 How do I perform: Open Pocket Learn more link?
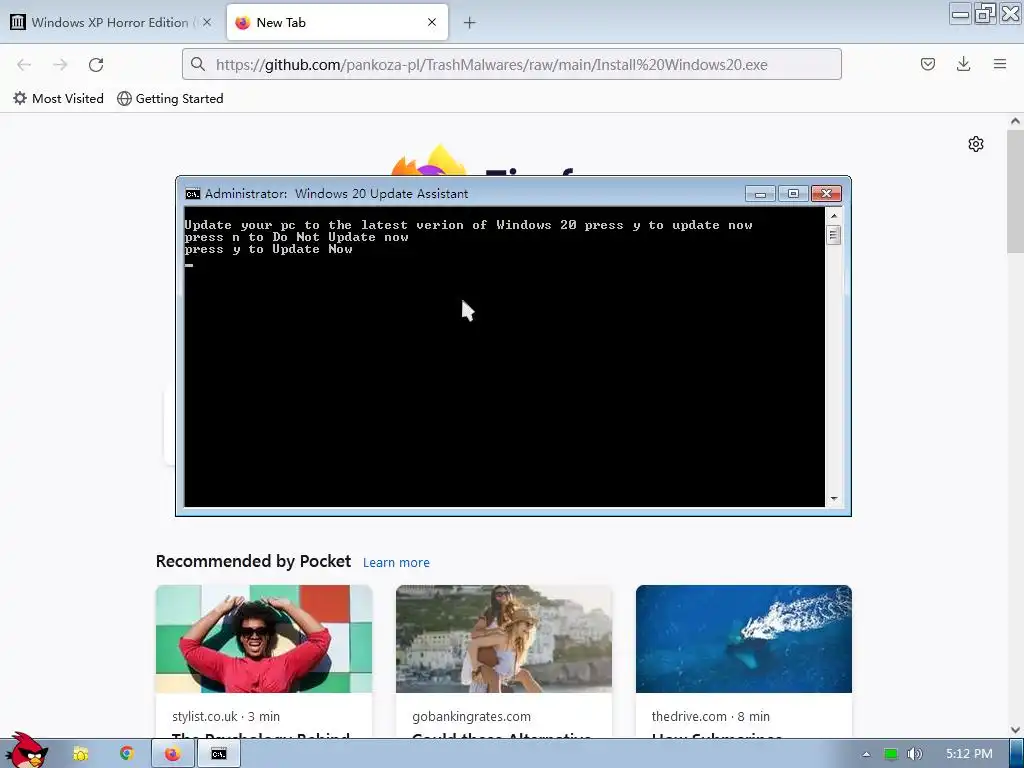[x=396, y=562]
